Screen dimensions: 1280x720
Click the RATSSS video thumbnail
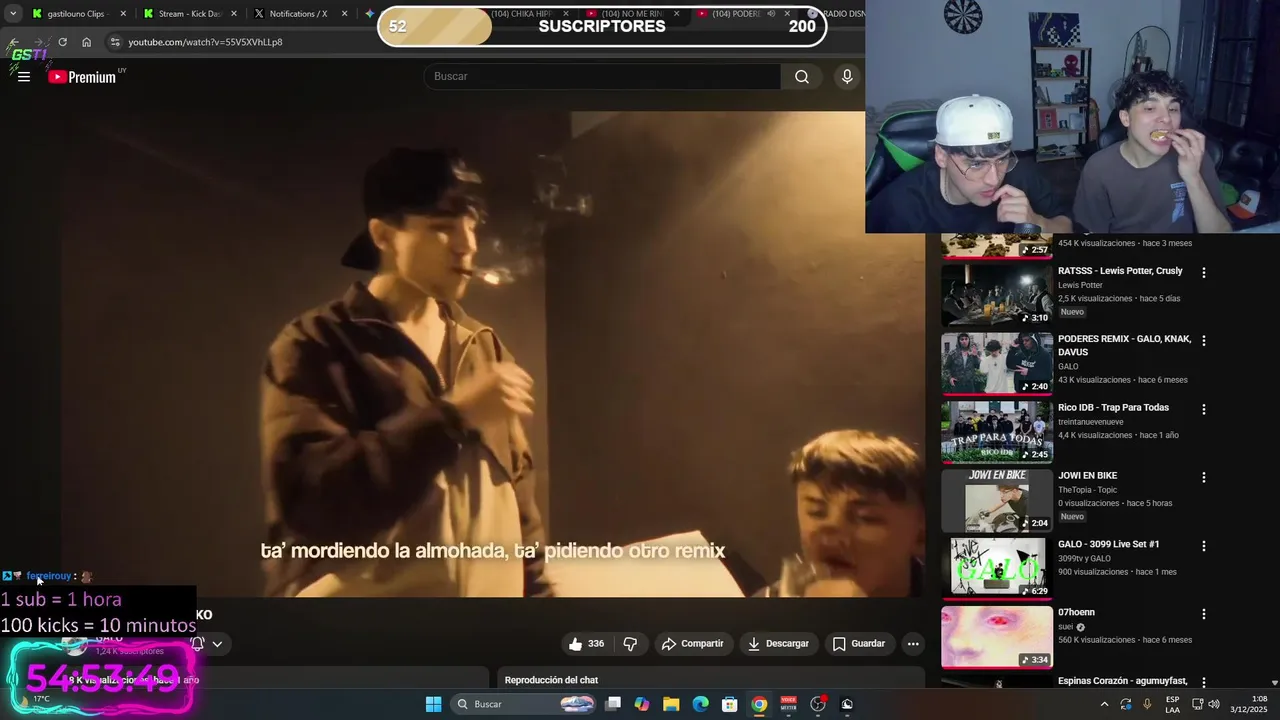coord(996,295)
